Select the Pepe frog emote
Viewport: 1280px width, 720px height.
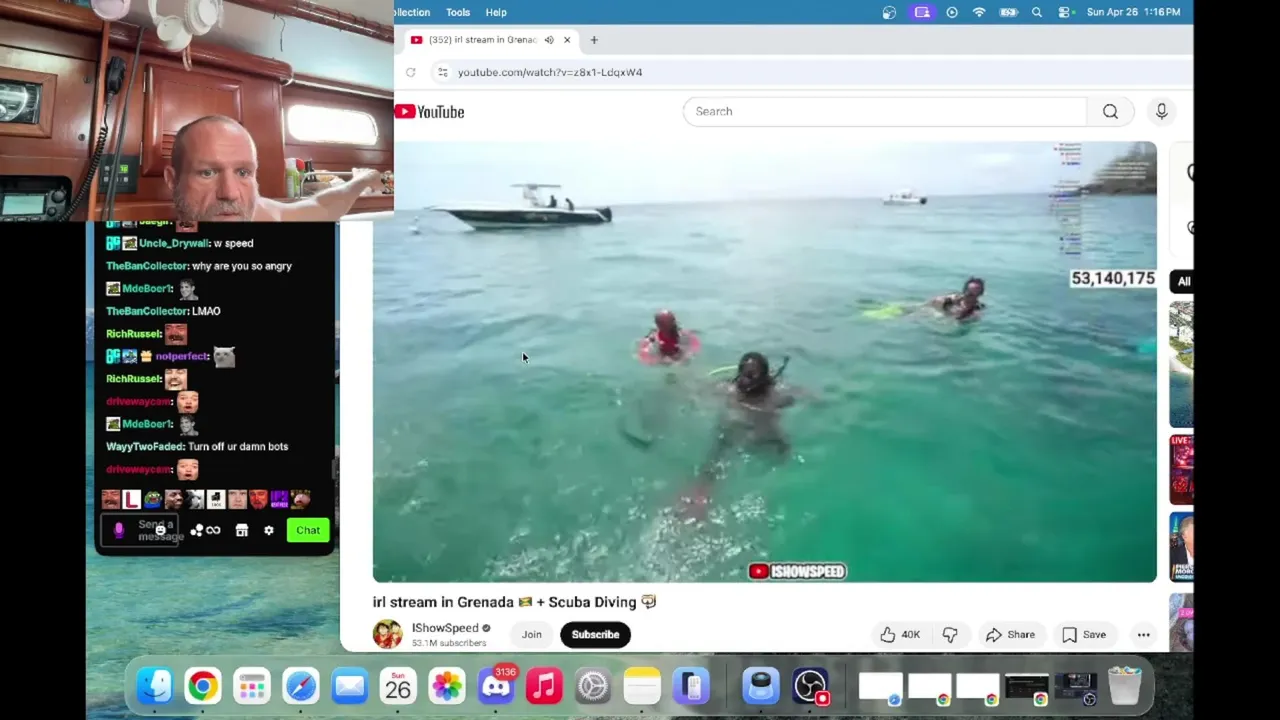pos(152,499)
